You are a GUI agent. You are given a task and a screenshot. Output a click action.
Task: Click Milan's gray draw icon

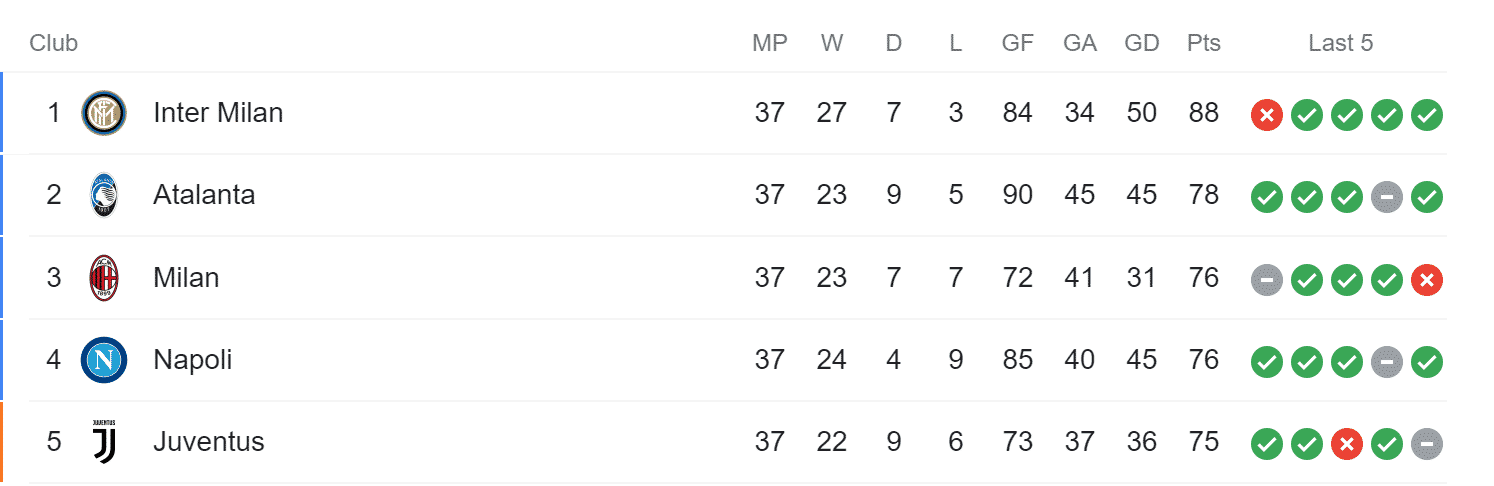click(1266, 280)
